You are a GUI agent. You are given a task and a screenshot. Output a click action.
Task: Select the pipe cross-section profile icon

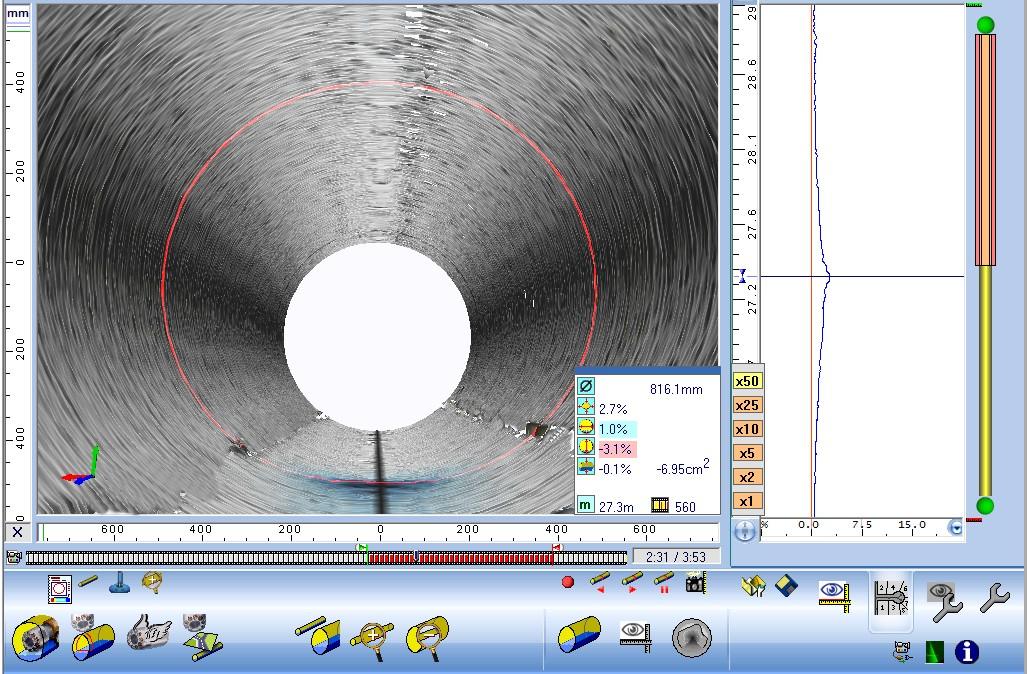click(x=92, y=637)
